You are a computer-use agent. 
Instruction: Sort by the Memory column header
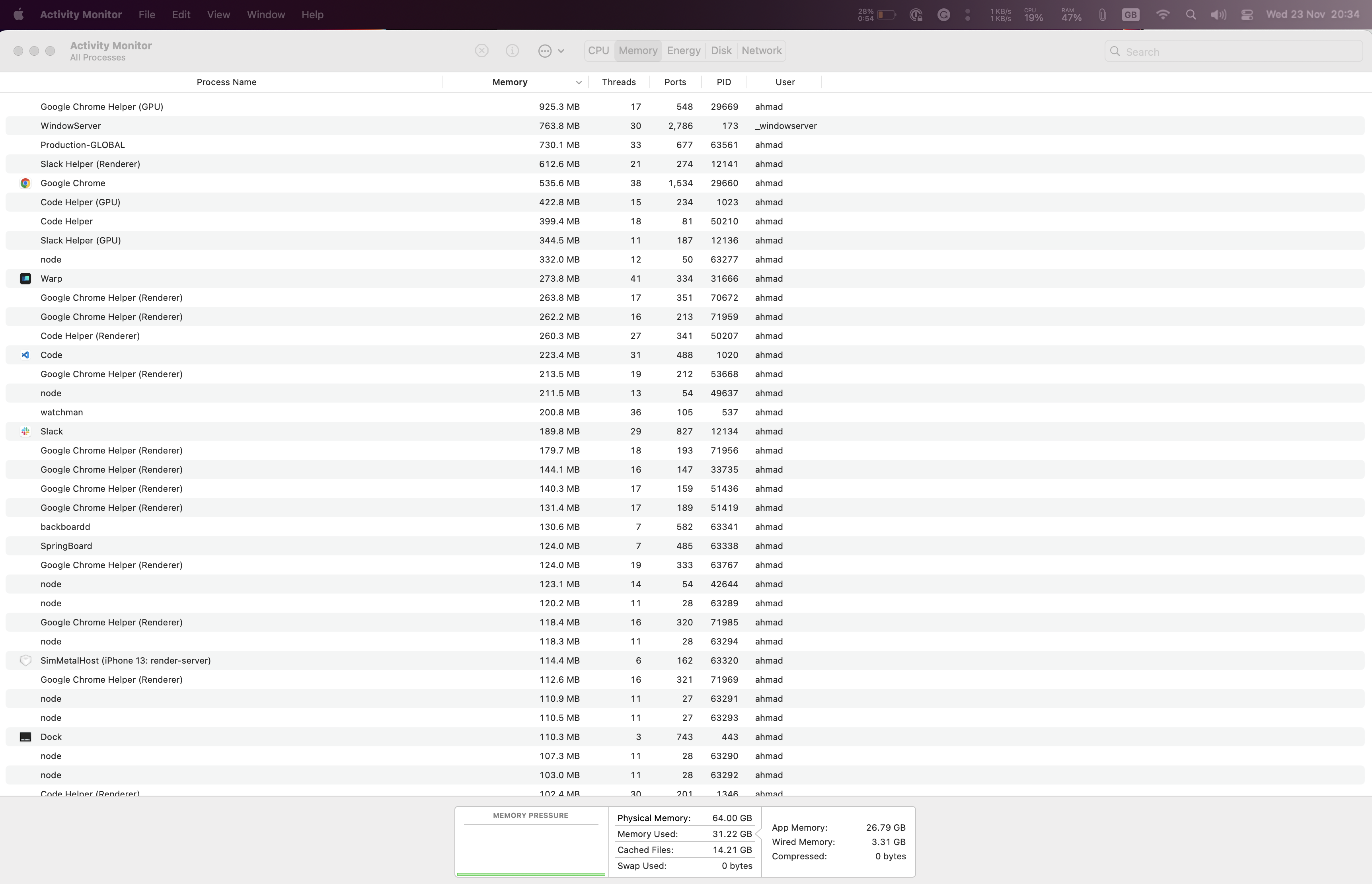(x=510, y=82)
